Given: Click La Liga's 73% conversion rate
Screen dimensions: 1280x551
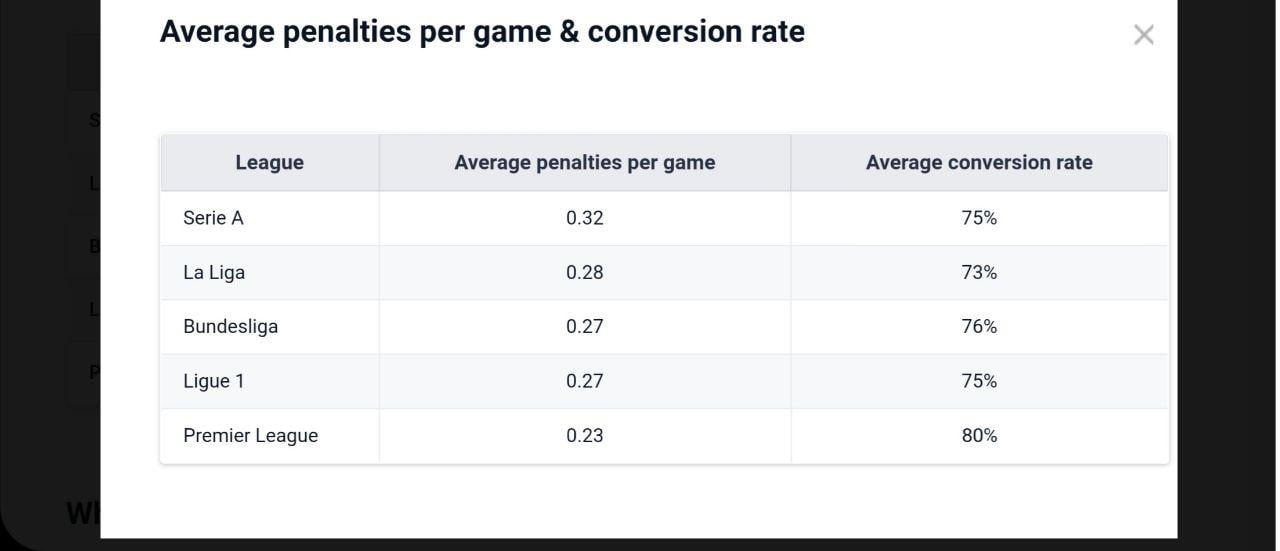Looking at the screenshot, I should click(x=979, y=272).
